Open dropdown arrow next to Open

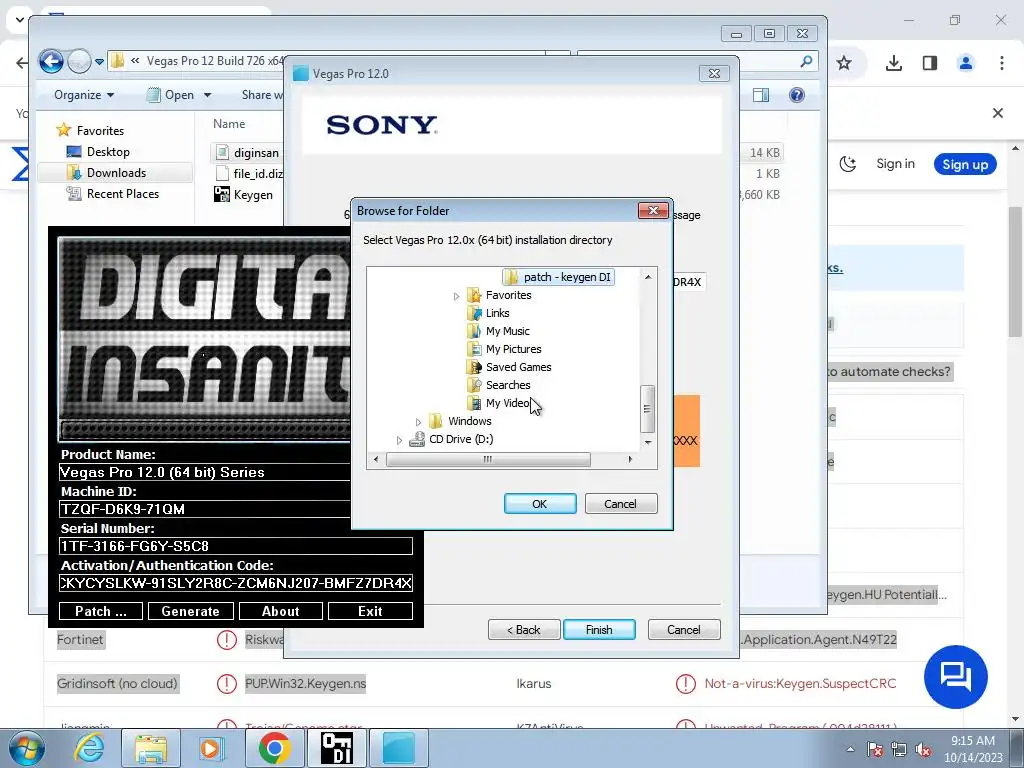208,95
